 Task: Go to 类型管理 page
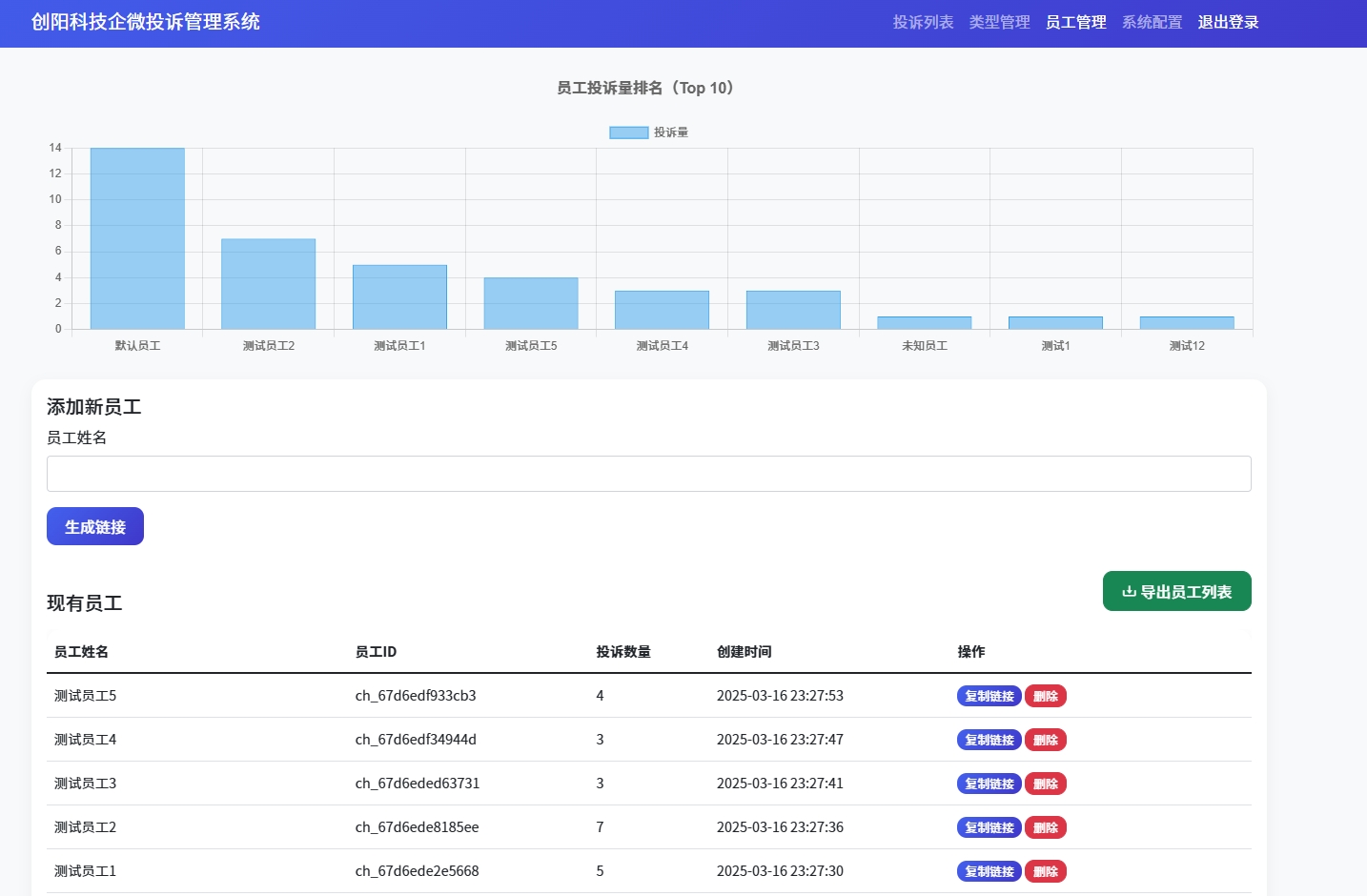click(999, 22)
